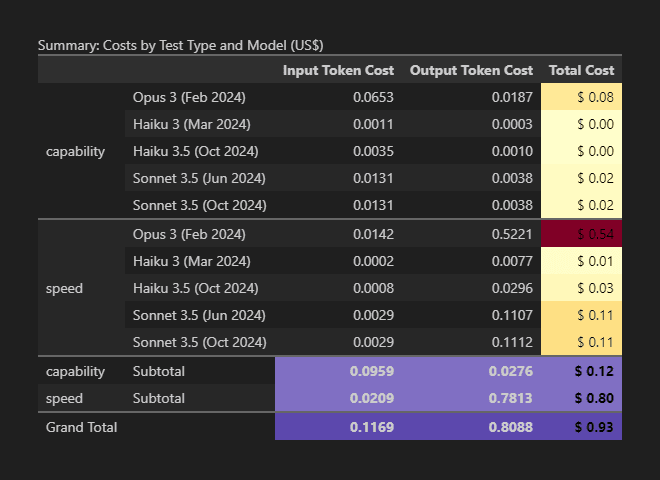Click the input cost value 0.0002
The image size is (660, 480).
(x=373, y=261)
